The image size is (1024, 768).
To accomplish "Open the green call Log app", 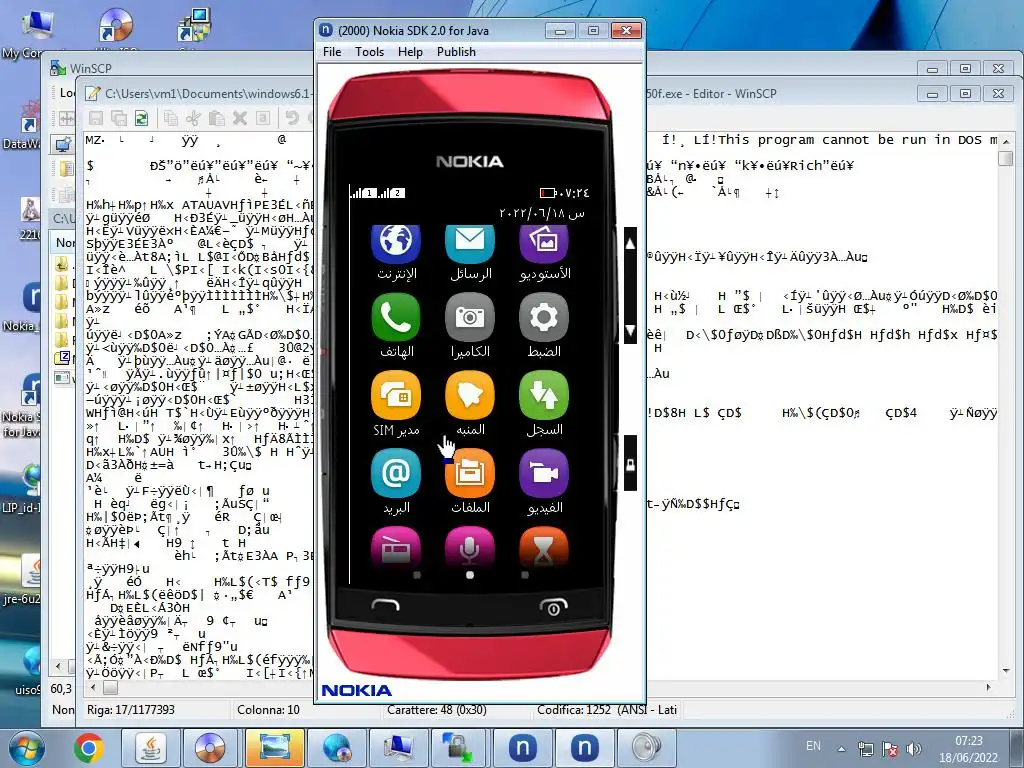I will [544, 395].
